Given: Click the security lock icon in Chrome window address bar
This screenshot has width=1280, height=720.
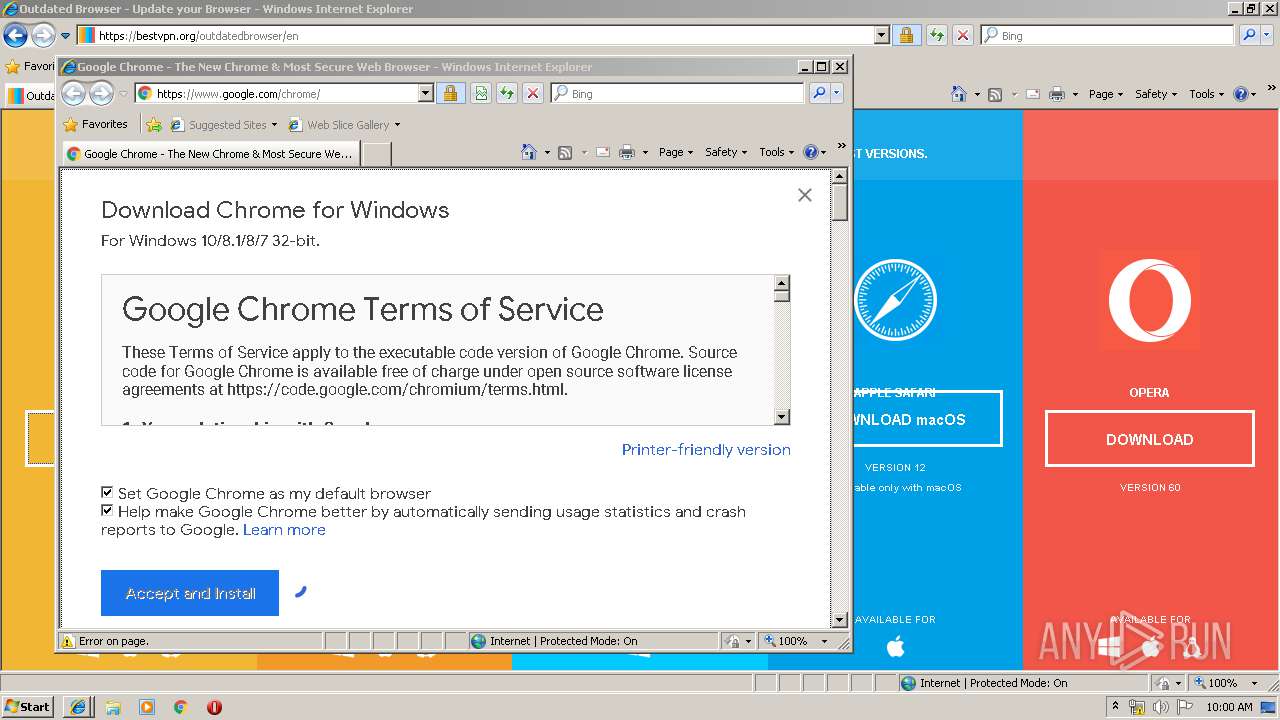Looking at the screenshot, I should pyautogui.click(x=450, y=93).
